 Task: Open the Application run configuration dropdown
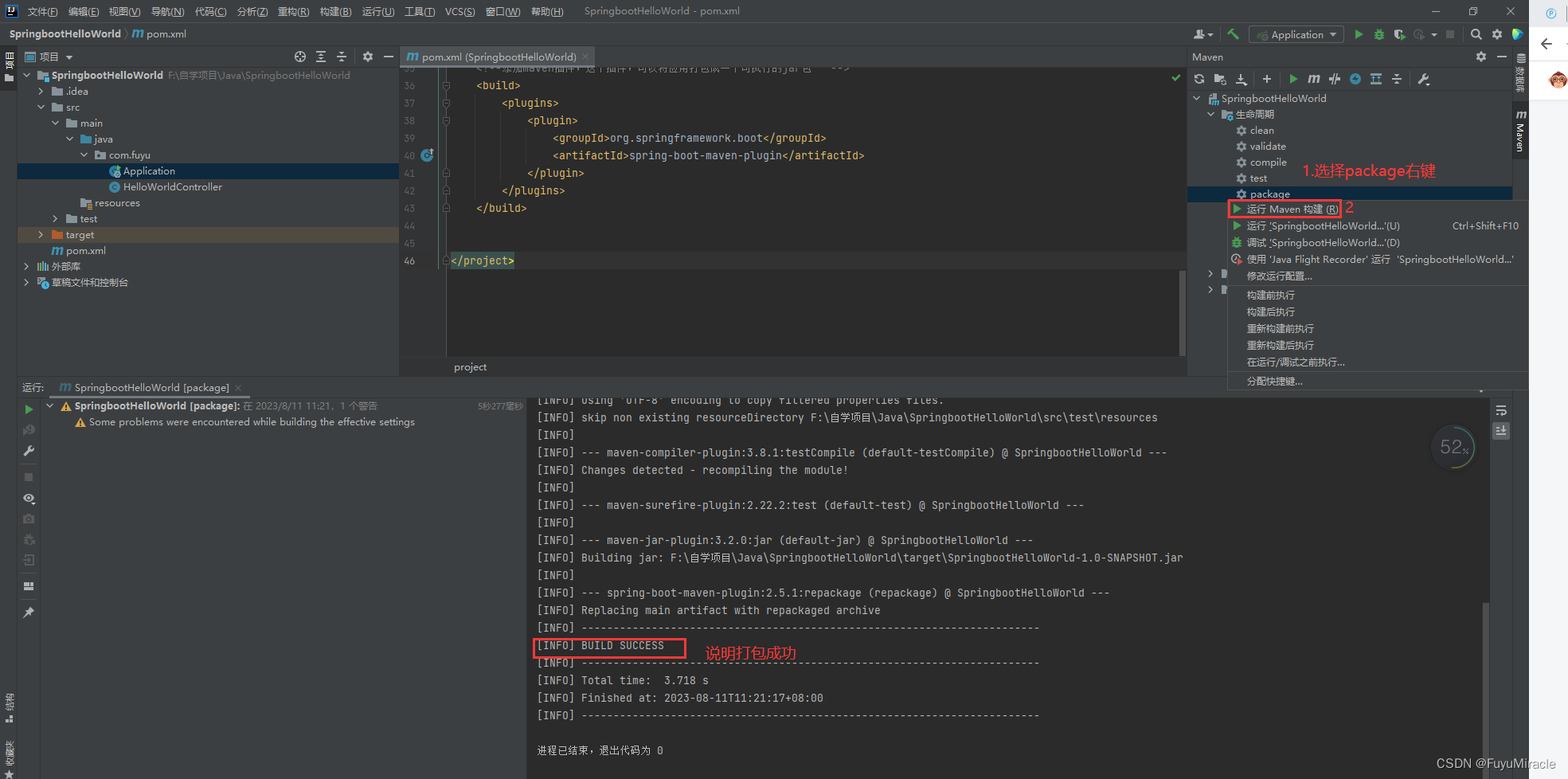(1296, 34)
